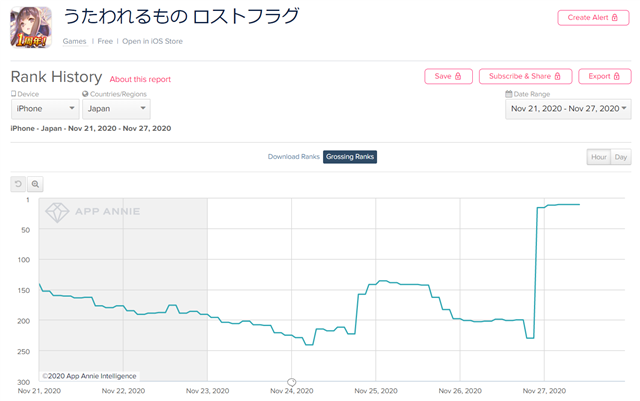Click the magnifier zoom icon

point(36,184)
